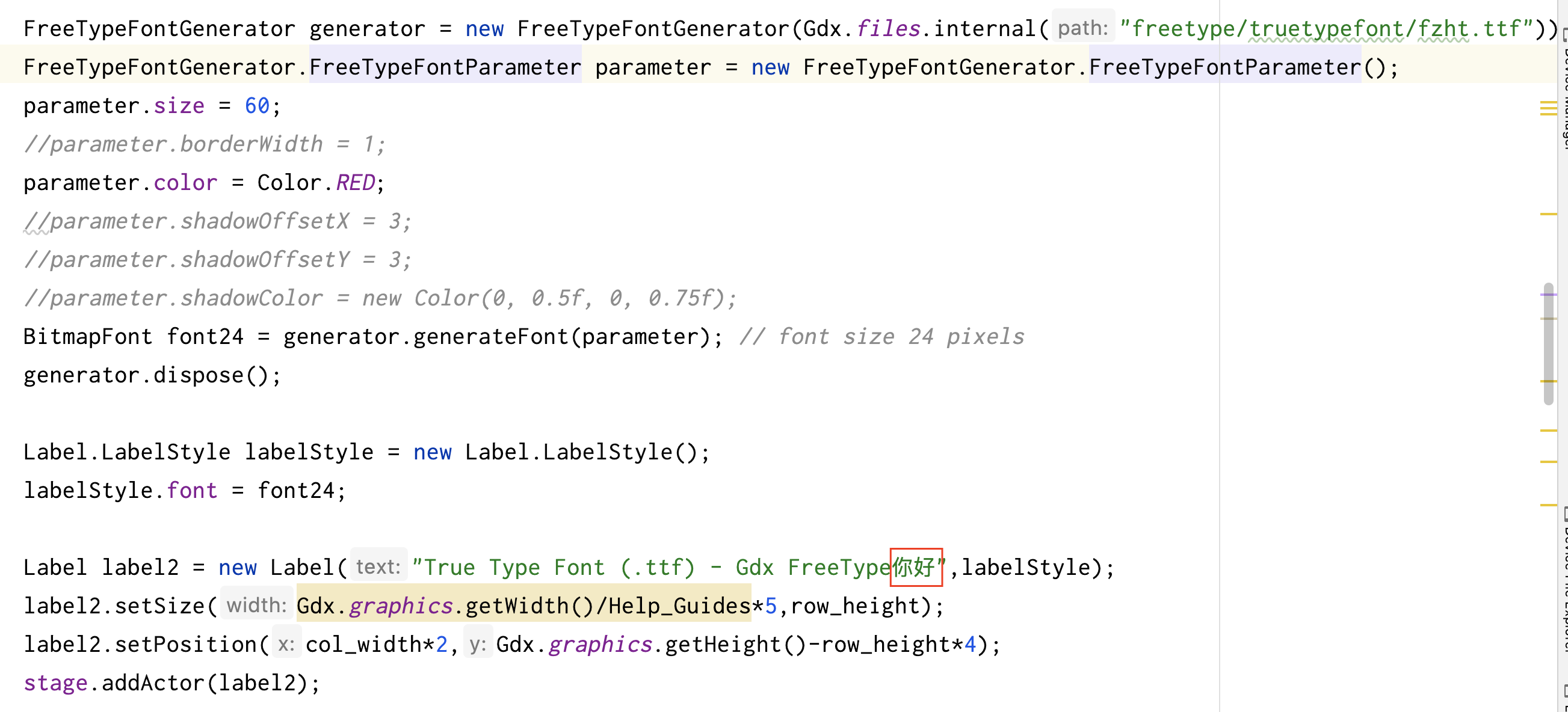The height and width of the screenshot is (712, 1568).
Task: Click the generateFont method call
Action: pyautogui.click(x=490, y=337)
